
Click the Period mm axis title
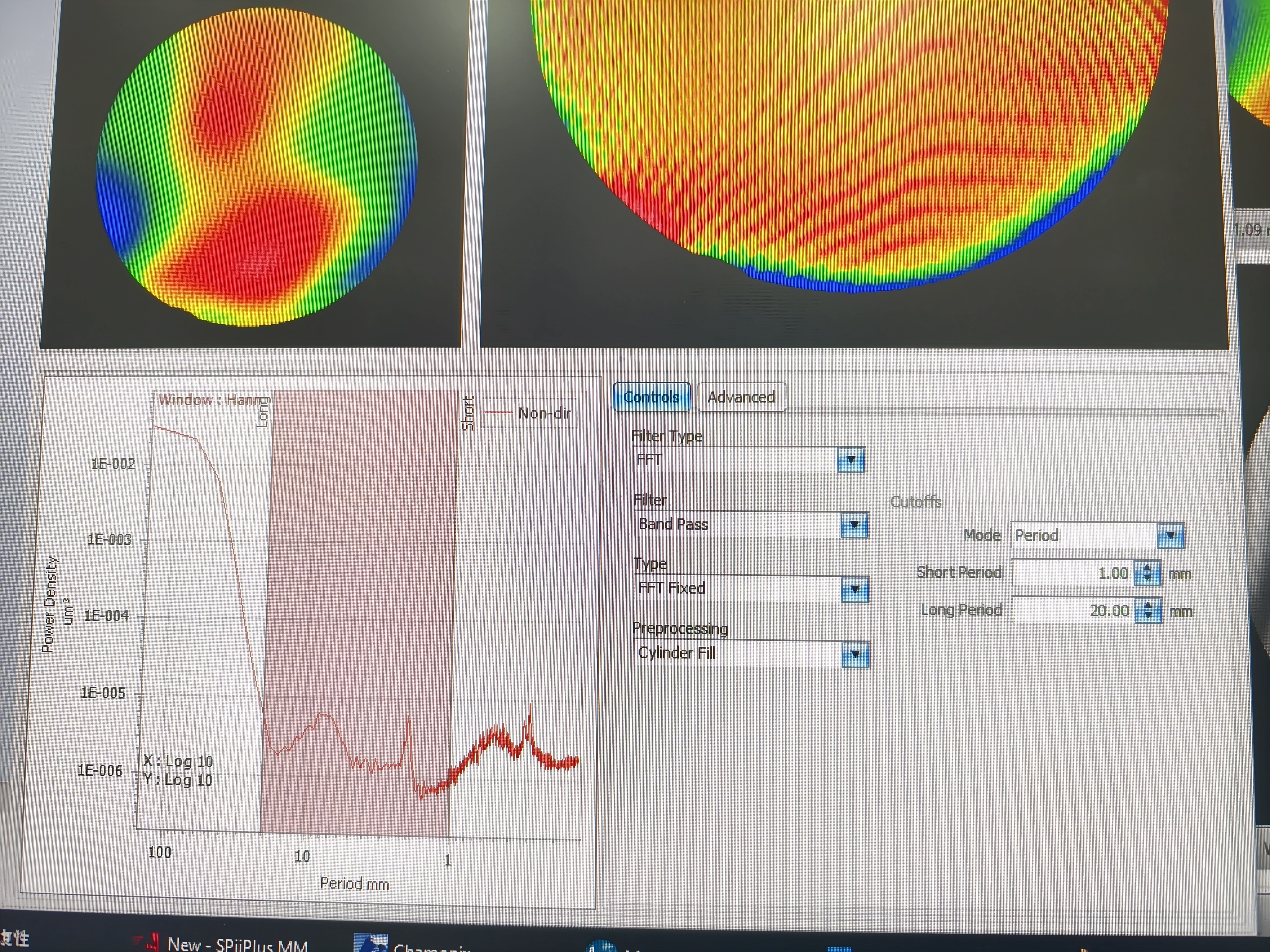[354, 884]
